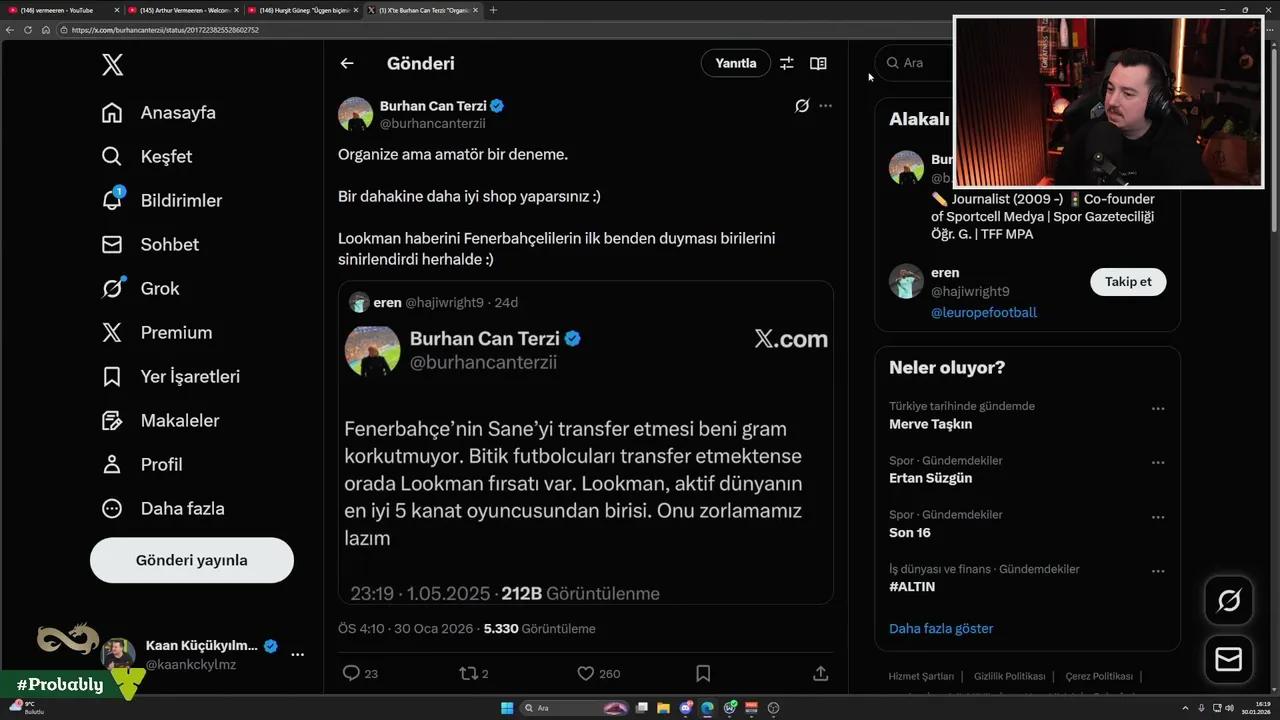This screenshot has width=1280, height=720.
Task: Open Burhan Can Terzi name in the post header
Action: pos(433,106)
